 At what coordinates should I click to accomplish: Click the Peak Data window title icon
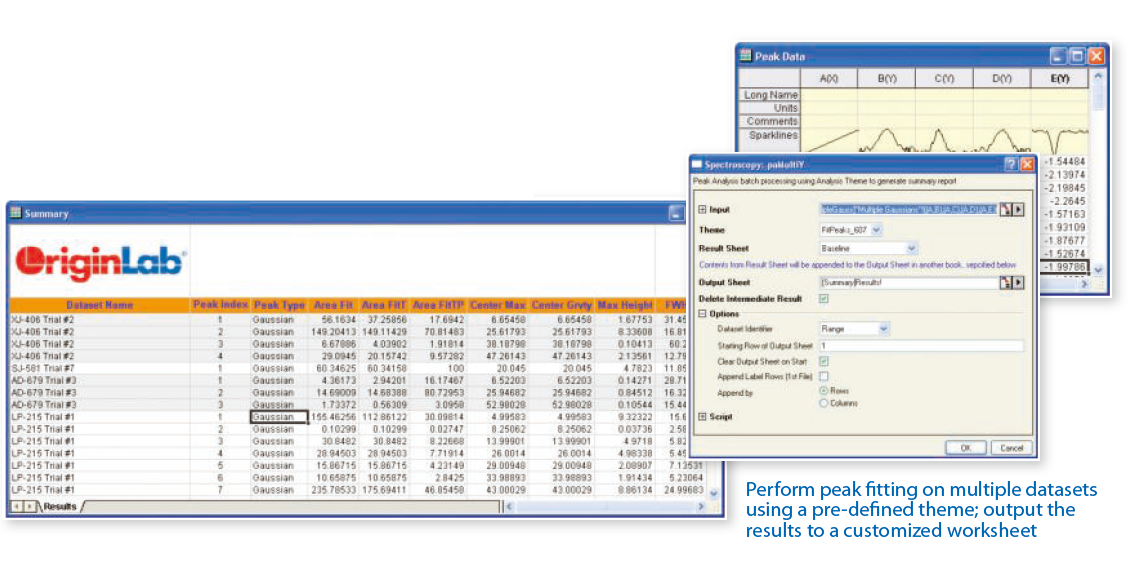(744, 56)
